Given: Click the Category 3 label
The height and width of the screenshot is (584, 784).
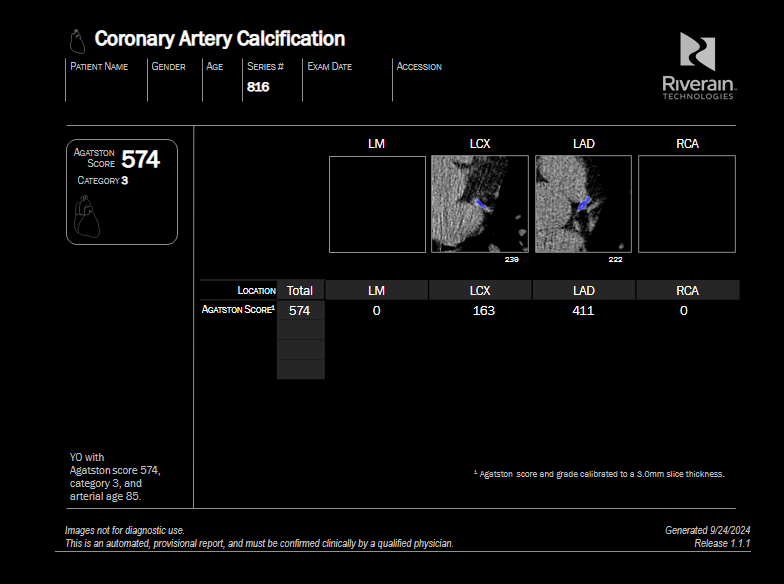Looking at the screenshot, I should click(x=102, y=180).
